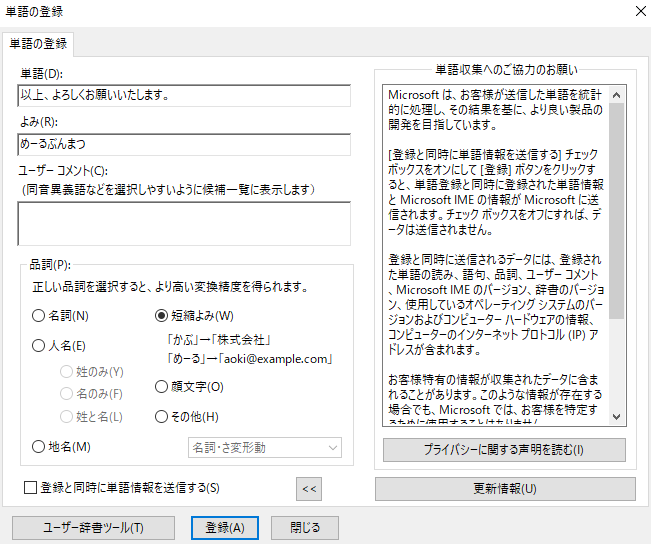Close the 単語の登録 dialog window
Screen dimensions: 651x544
641,11
